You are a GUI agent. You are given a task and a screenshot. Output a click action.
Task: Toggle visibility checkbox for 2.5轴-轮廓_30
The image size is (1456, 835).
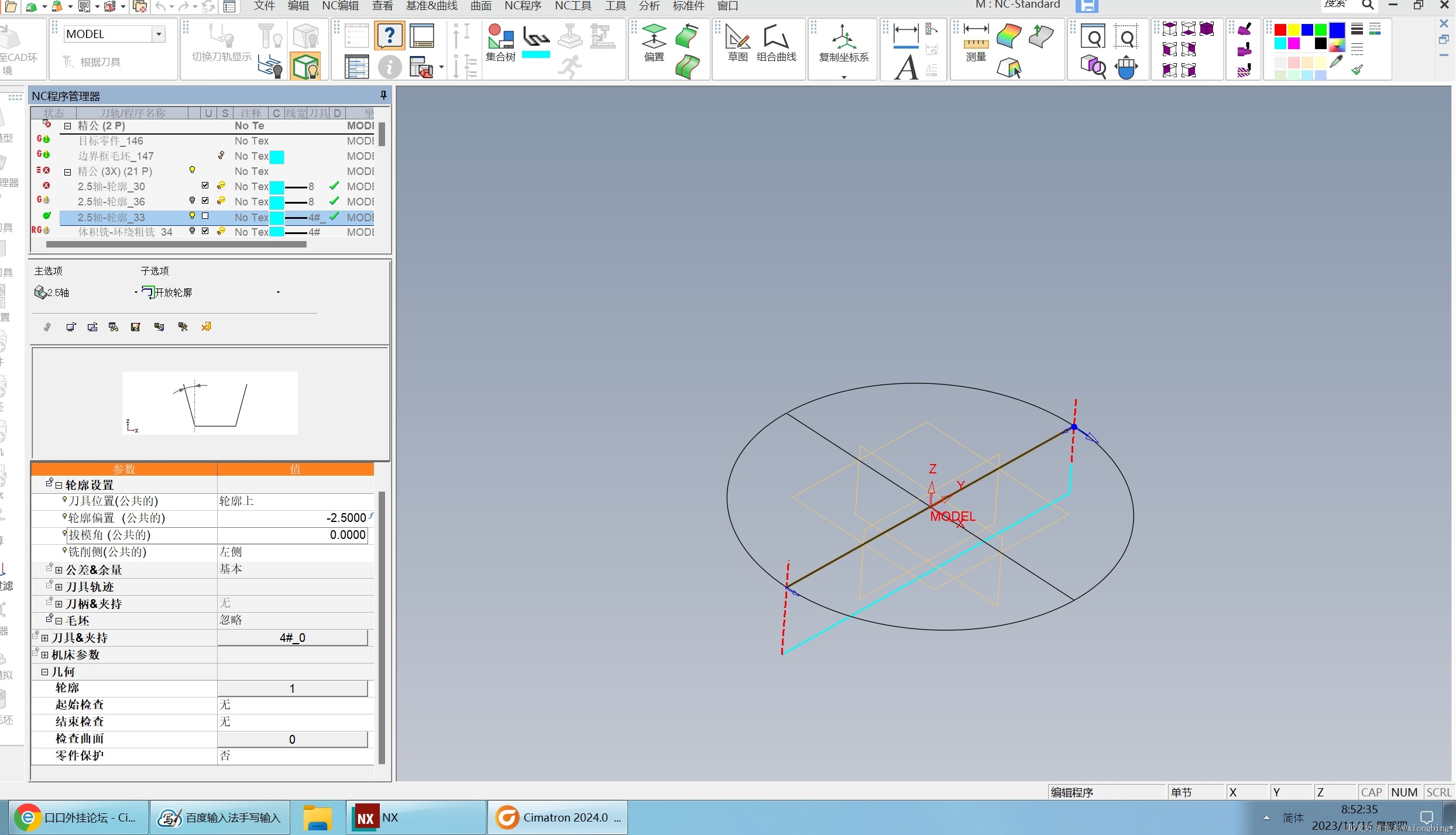click(x=205, y=186)
